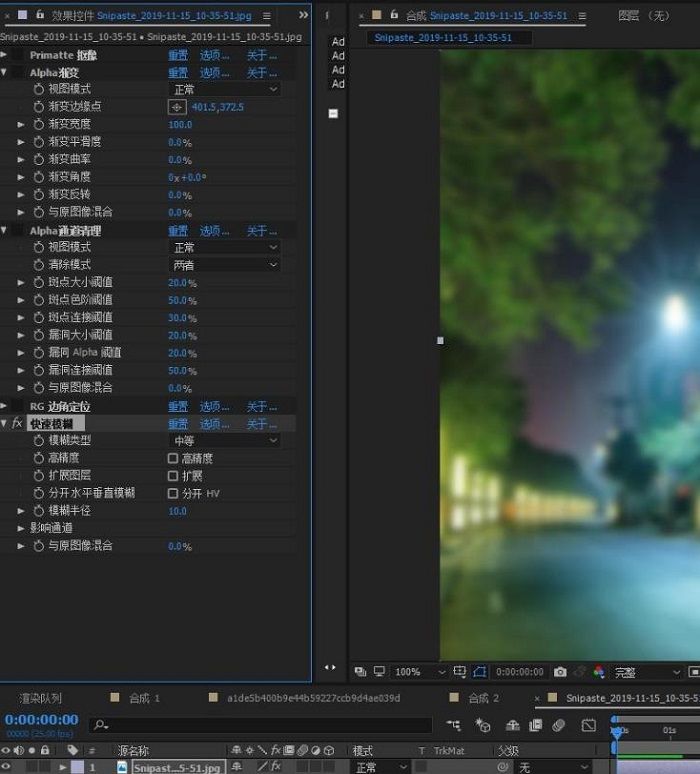The width and height of the screenshot is (700, 774).
Task: Open the 模糊类型 dropdown showing 中等
Action: 225,441
